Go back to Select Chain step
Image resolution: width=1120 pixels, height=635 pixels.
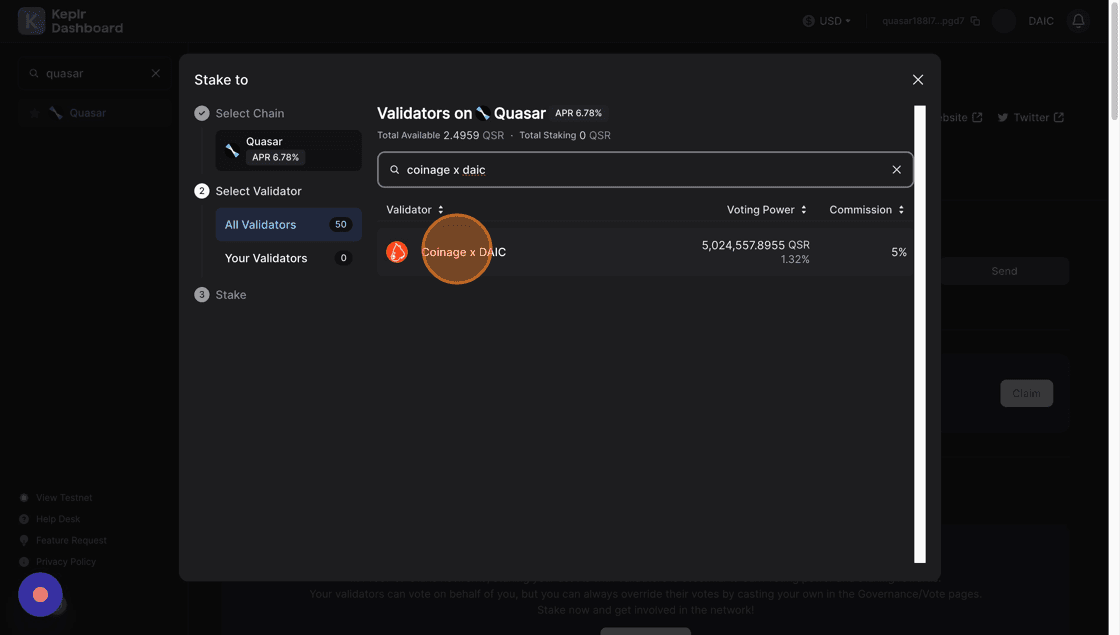click(249, 113)
